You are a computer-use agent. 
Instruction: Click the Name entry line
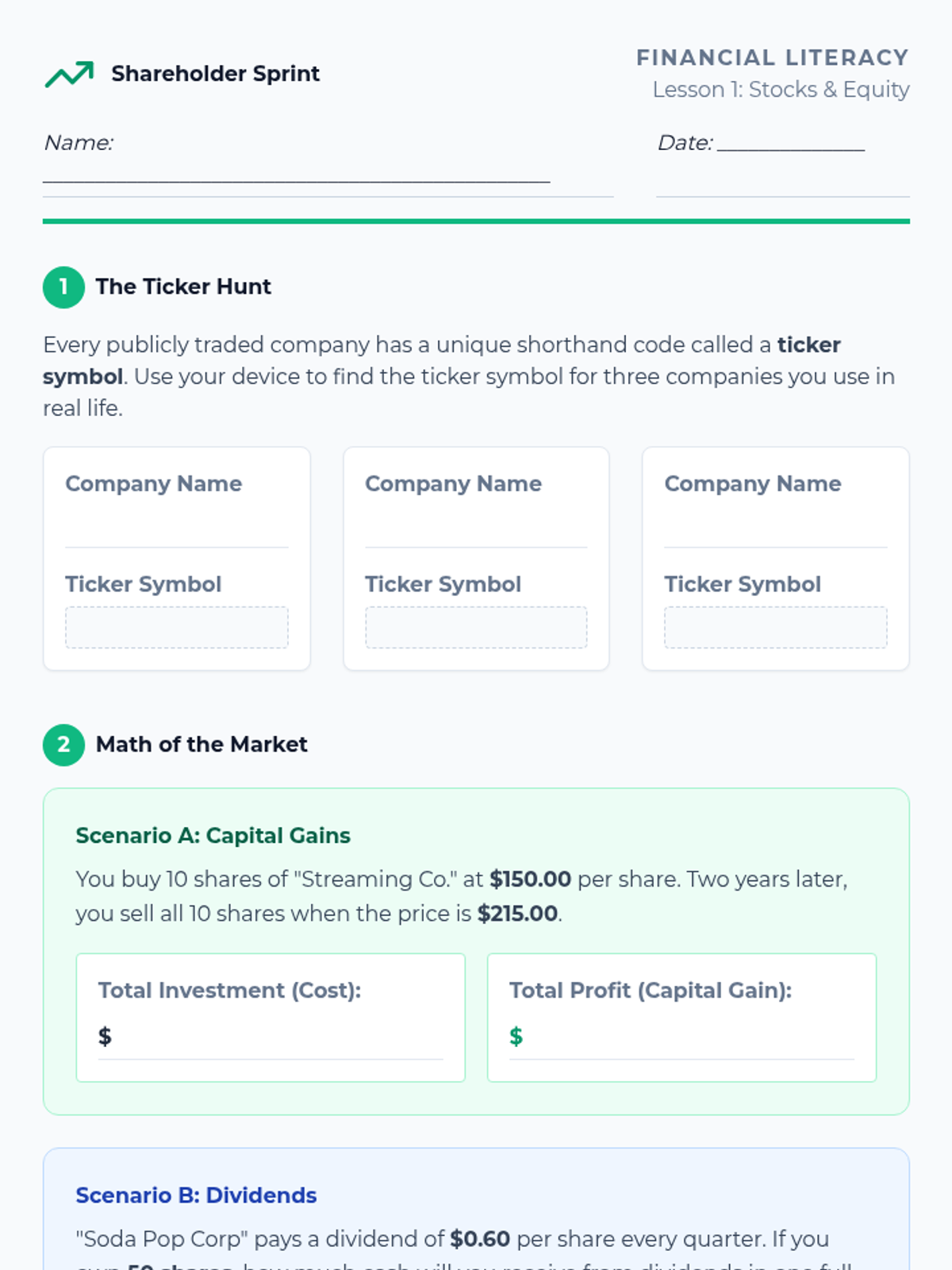coord(296,171)
